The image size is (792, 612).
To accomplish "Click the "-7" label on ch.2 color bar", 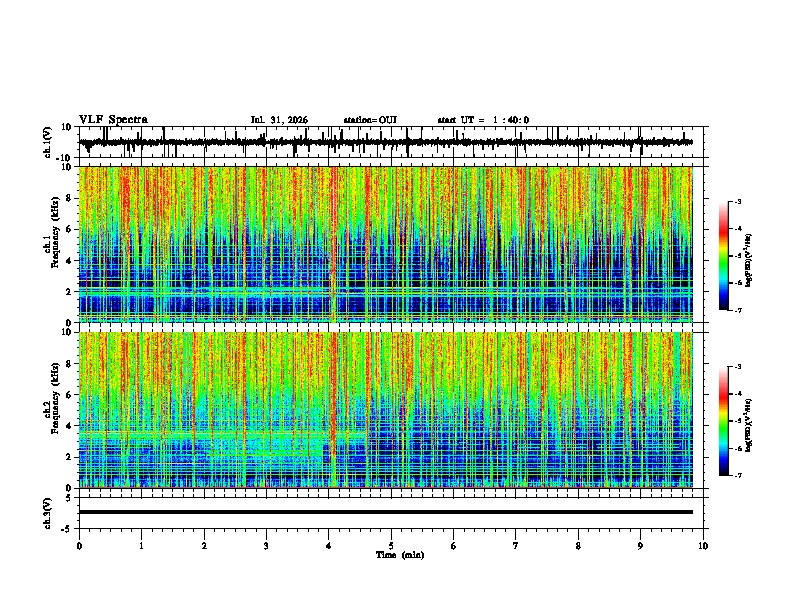I will 737,476.
